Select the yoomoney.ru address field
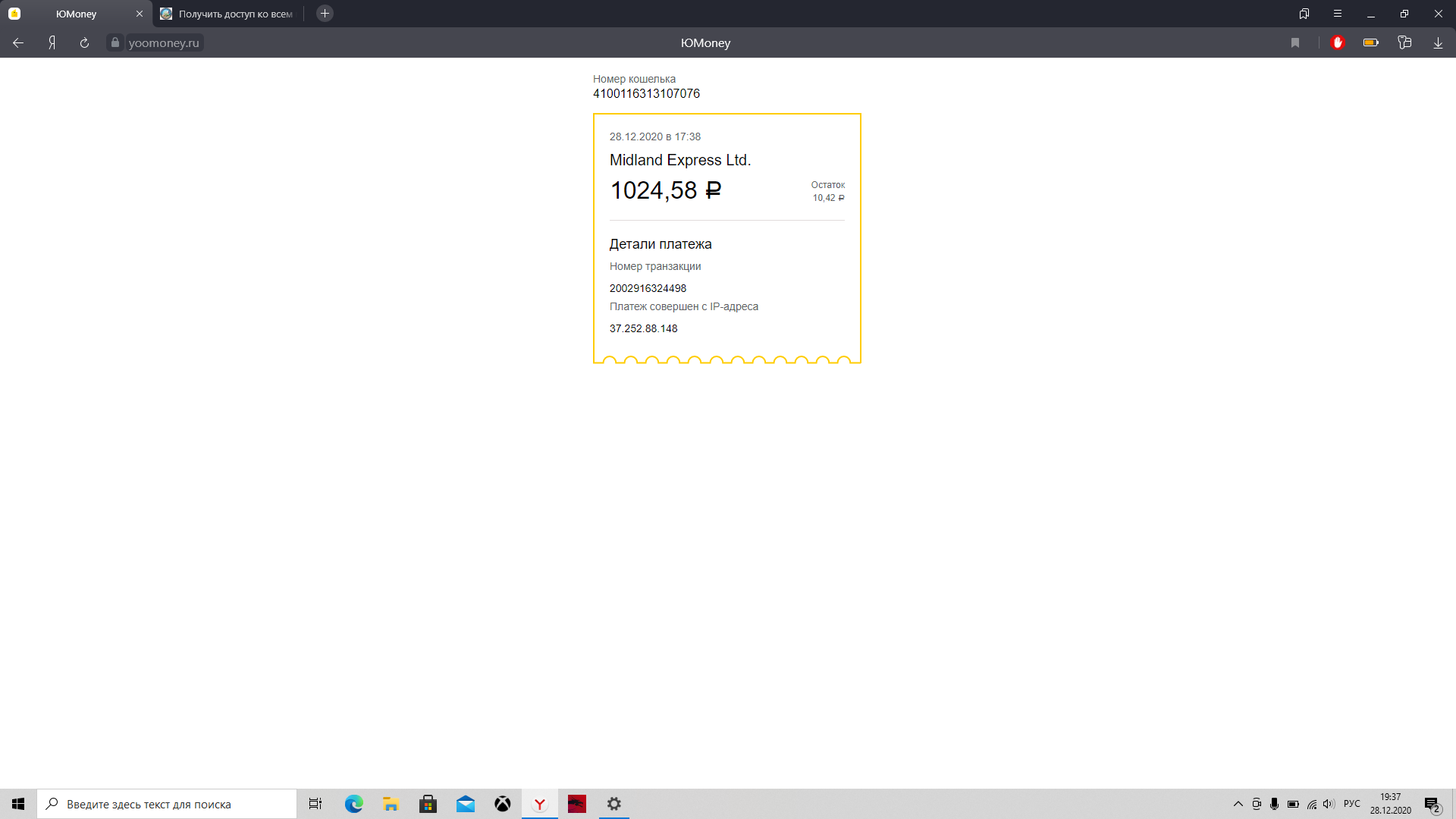This screenshot has width=1456, height=819. 164,43
